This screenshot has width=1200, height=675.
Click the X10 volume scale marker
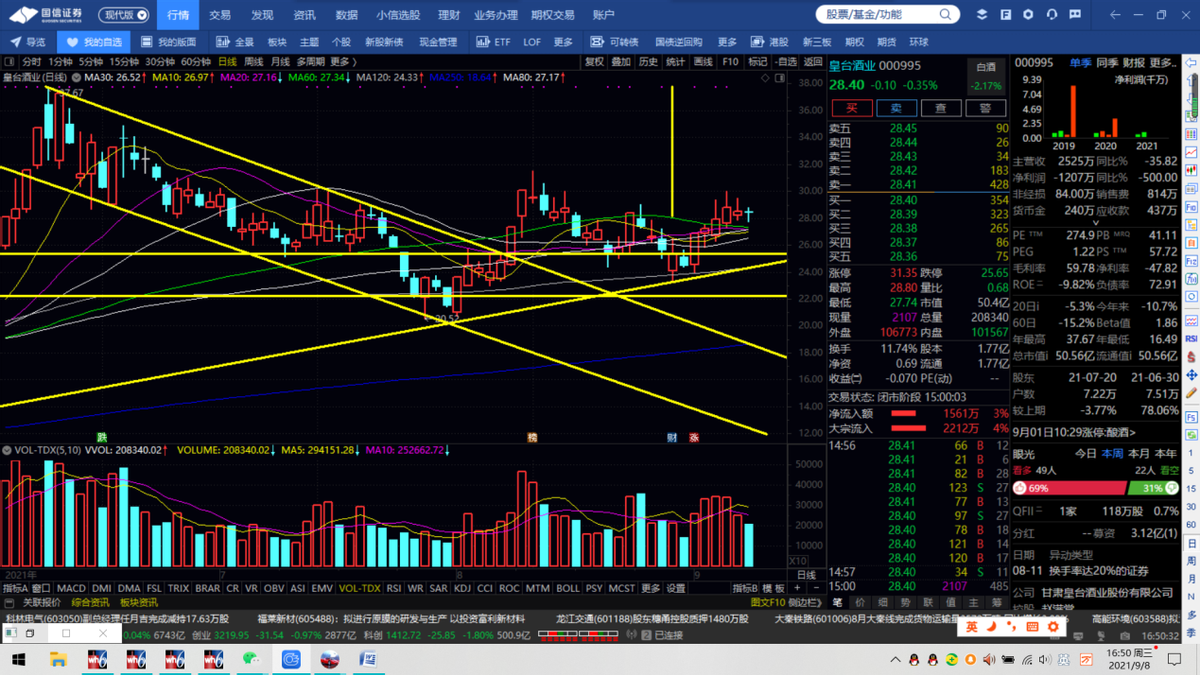(x=798, y=561)
